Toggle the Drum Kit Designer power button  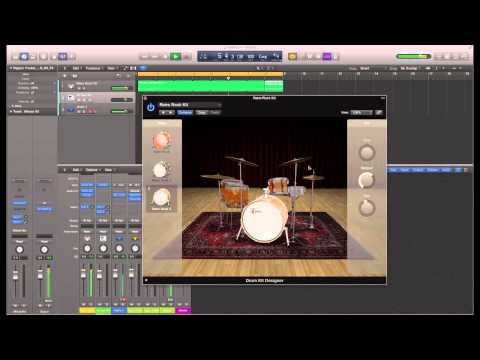151,107
